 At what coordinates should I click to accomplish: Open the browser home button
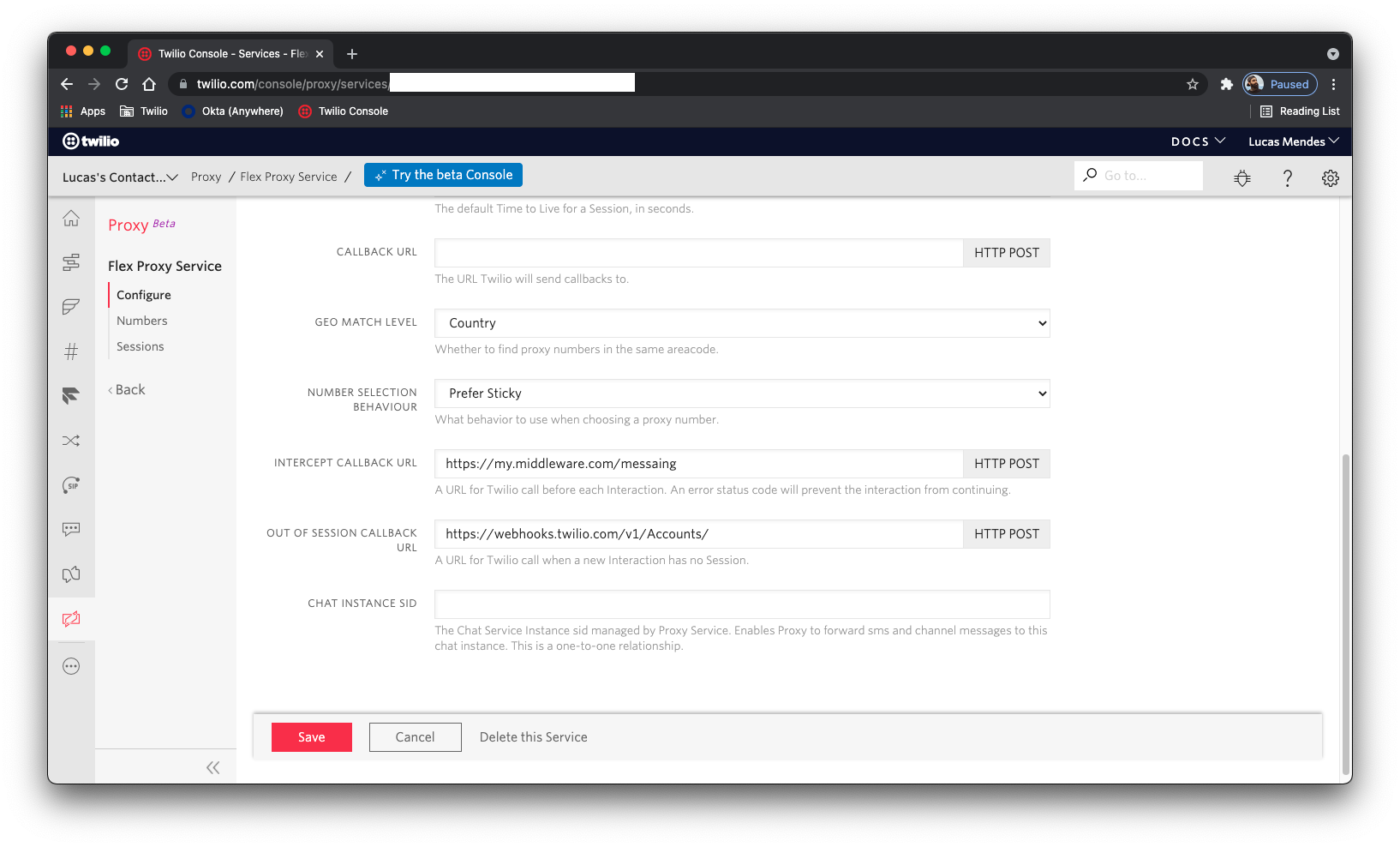[149, 84]
